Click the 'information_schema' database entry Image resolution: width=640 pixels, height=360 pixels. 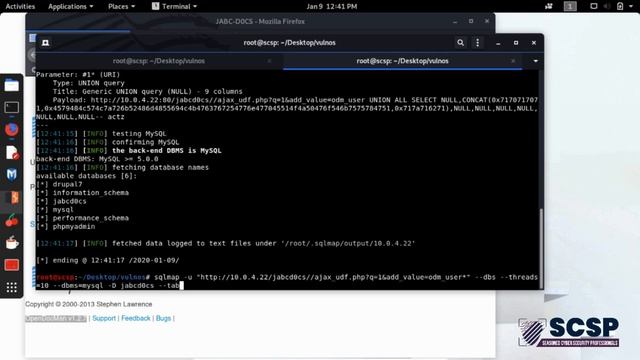pos(91,193)
